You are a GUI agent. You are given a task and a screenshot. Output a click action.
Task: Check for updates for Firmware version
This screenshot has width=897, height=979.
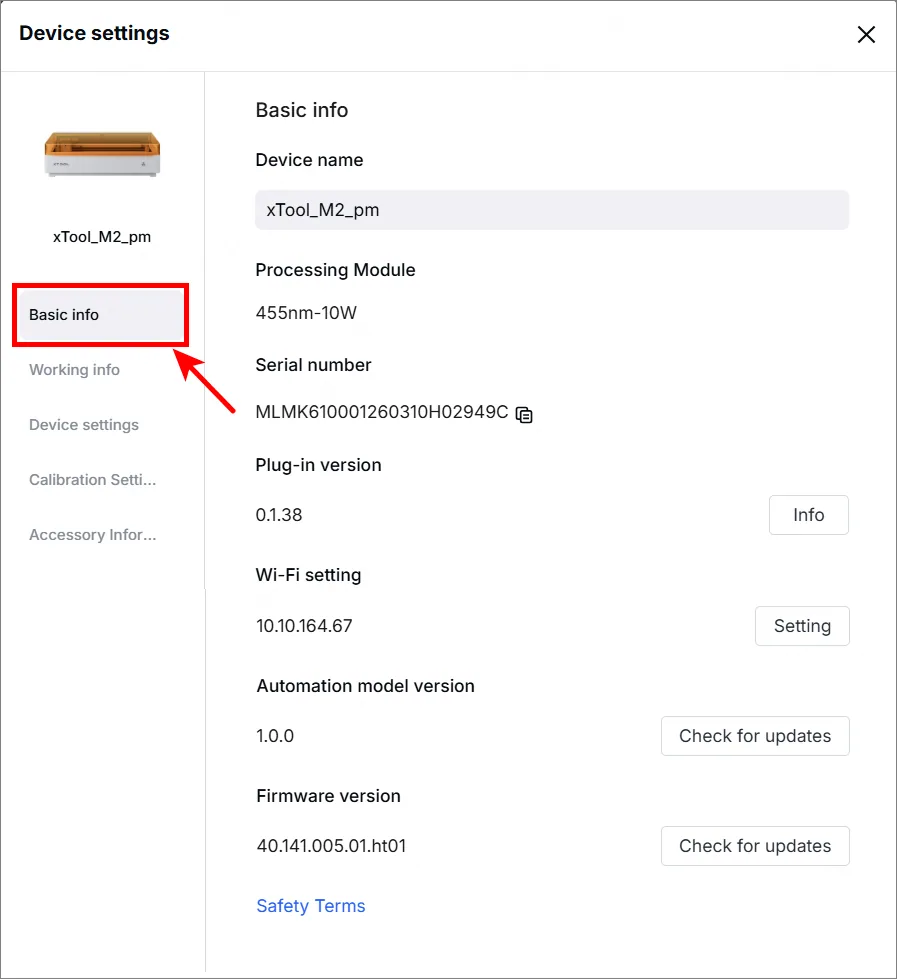pos(755,845)
